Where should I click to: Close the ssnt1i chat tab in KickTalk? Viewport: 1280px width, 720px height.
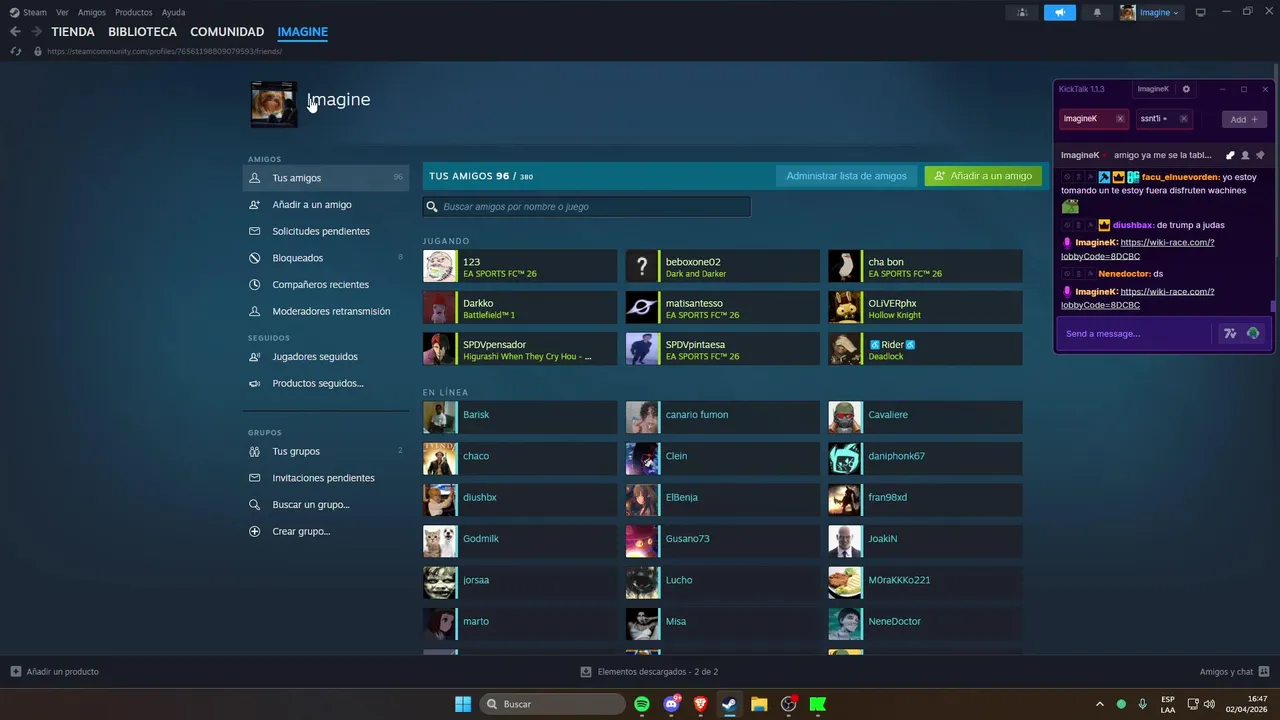[1184, 119]
